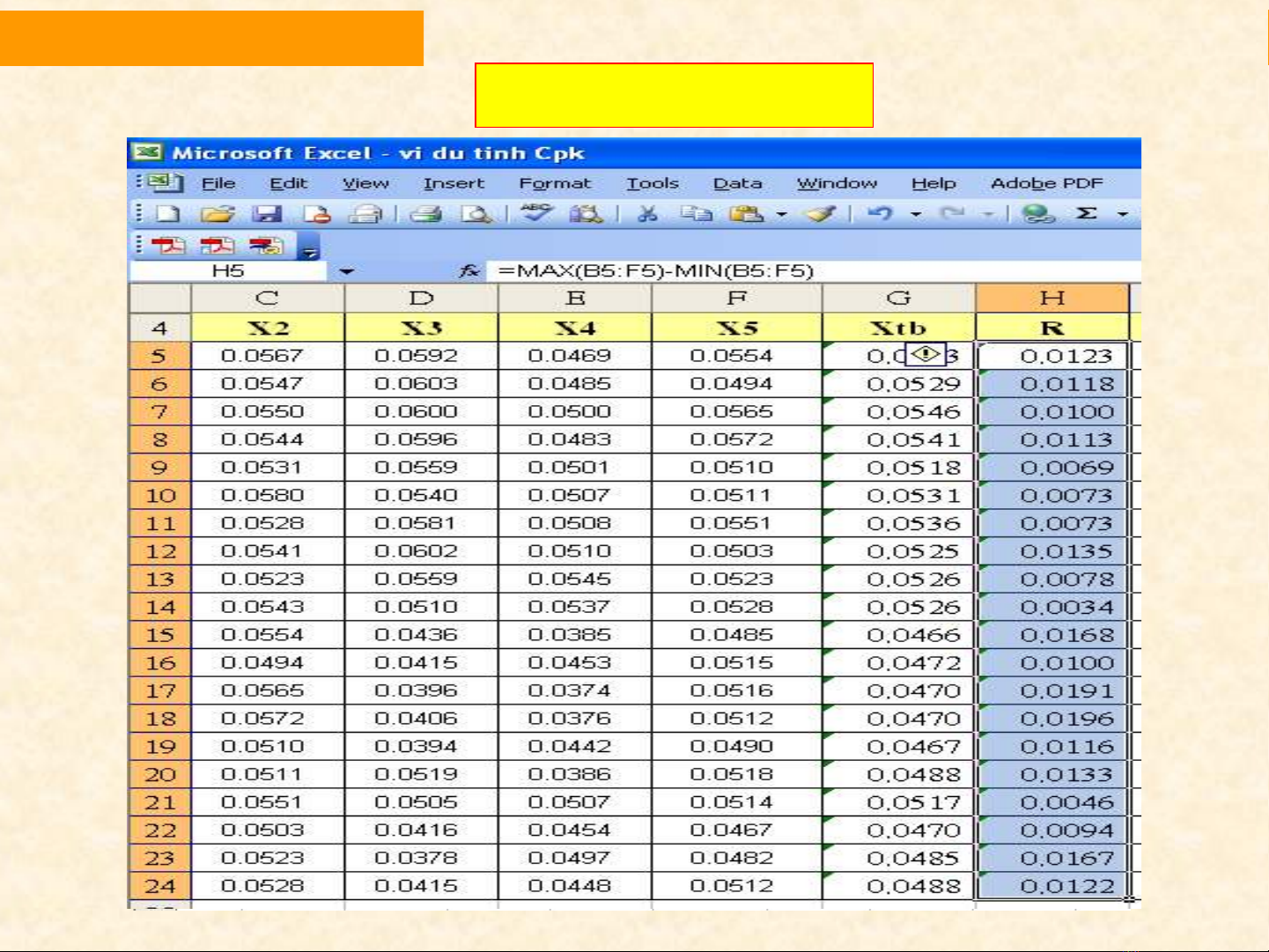Image resolution: width=1269 pixels, height=952 pixels.
Task: Open Print Preview magnifier icon
Action: click(x=476, y=214)
